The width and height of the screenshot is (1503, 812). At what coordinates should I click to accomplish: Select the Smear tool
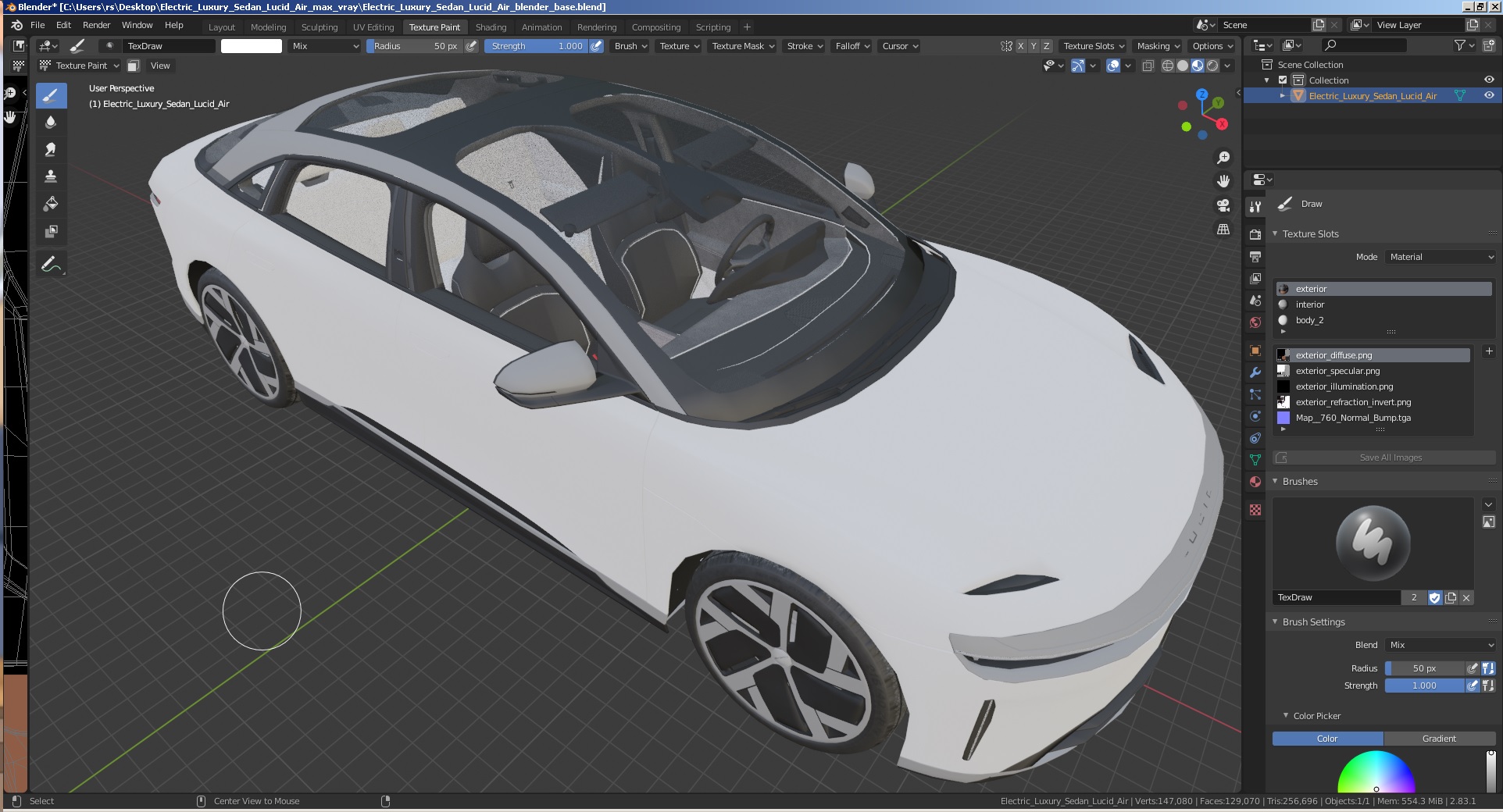coord(51,150)
